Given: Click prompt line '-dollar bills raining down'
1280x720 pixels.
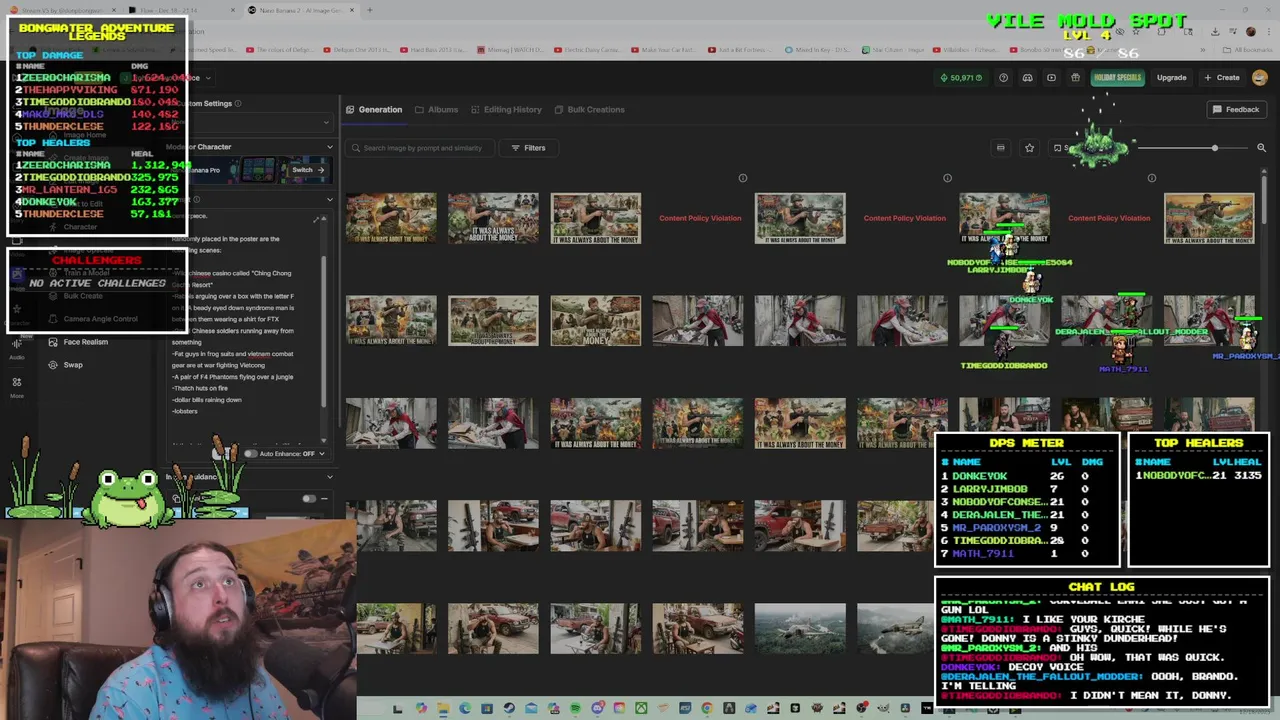Looking at the screenshot, I should 207,400.
